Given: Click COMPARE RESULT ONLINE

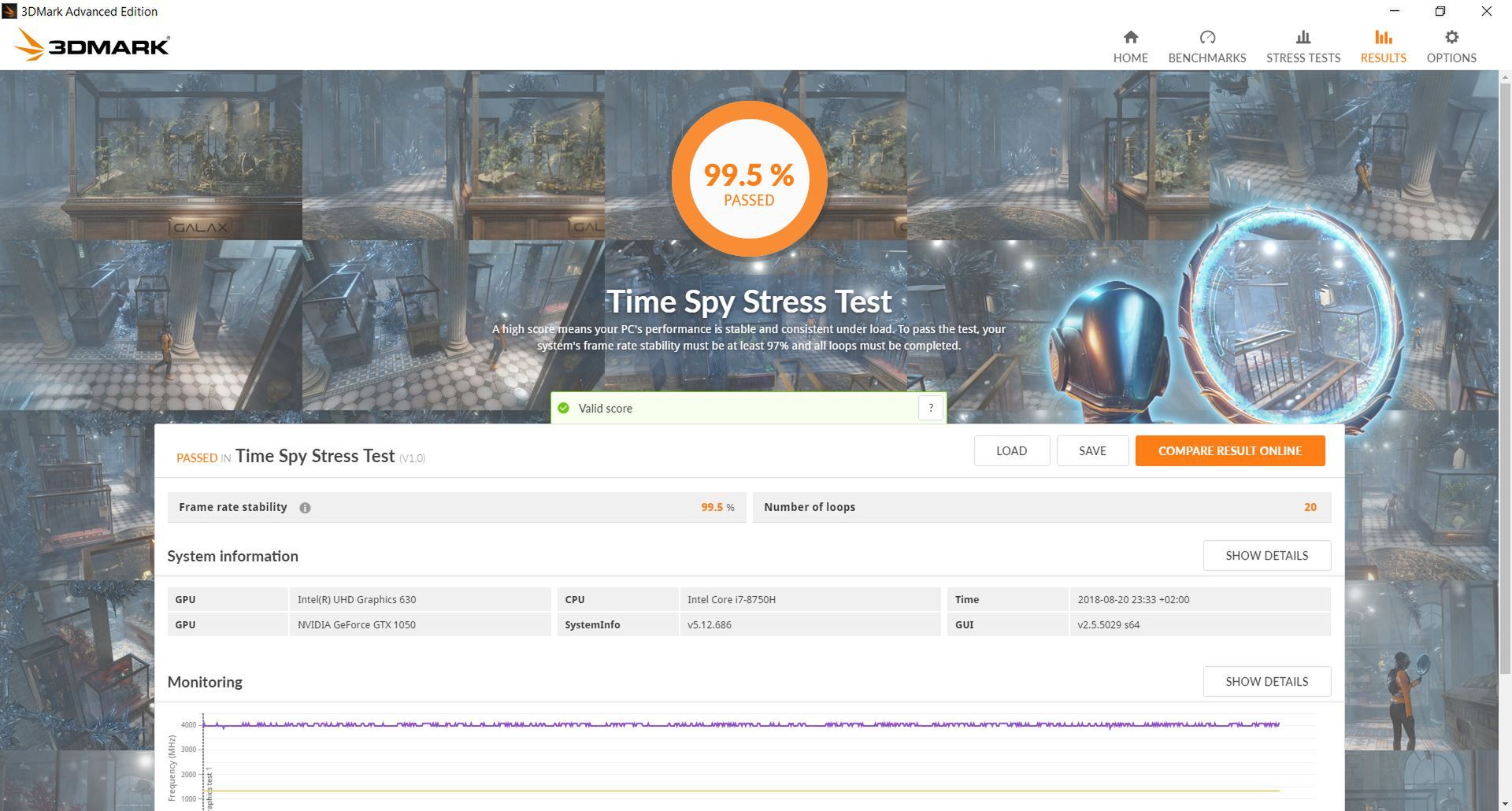Looking at the screenshot, I should point(1229,450).
